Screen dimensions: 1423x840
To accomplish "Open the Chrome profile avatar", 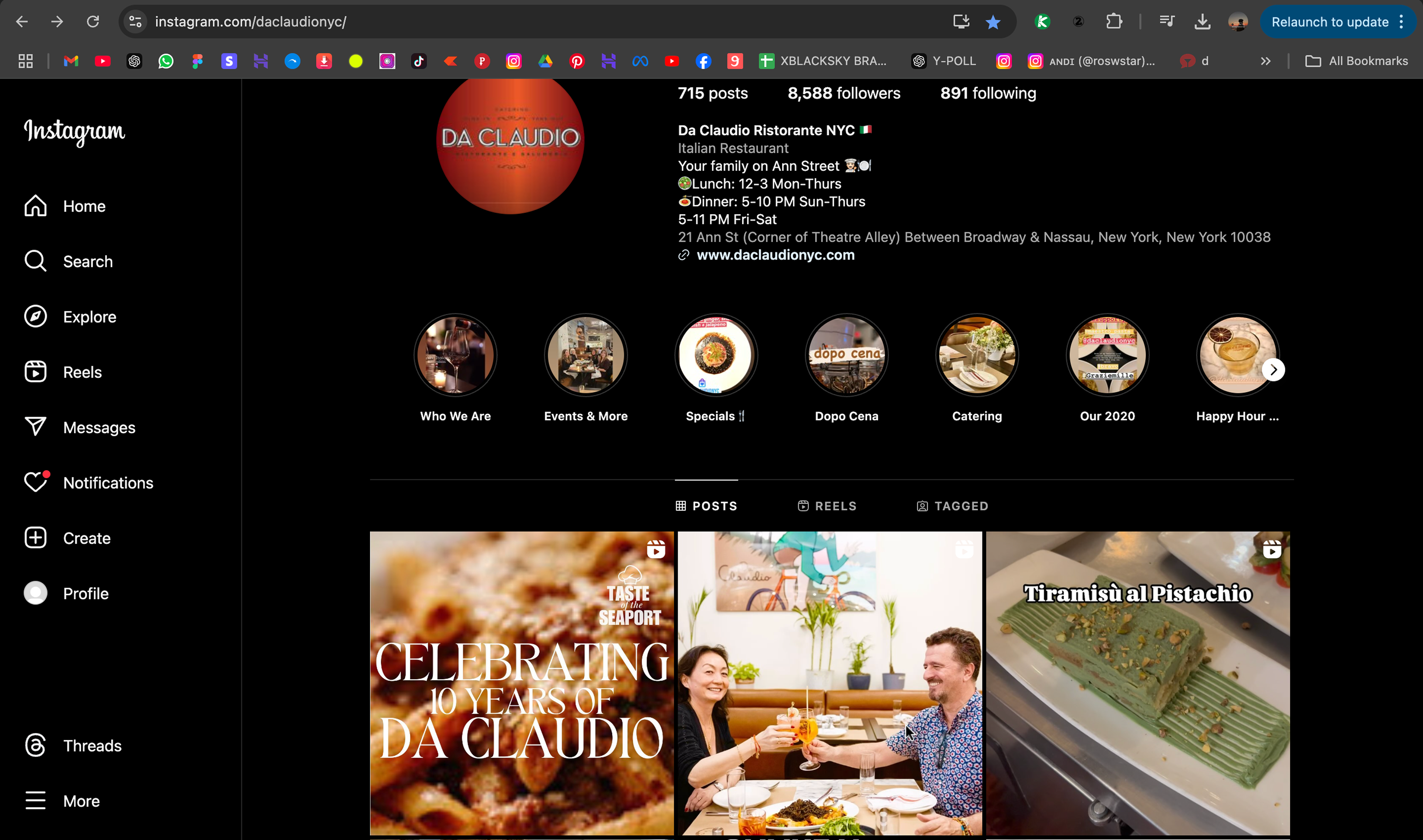I will (x=1238, y=21).
